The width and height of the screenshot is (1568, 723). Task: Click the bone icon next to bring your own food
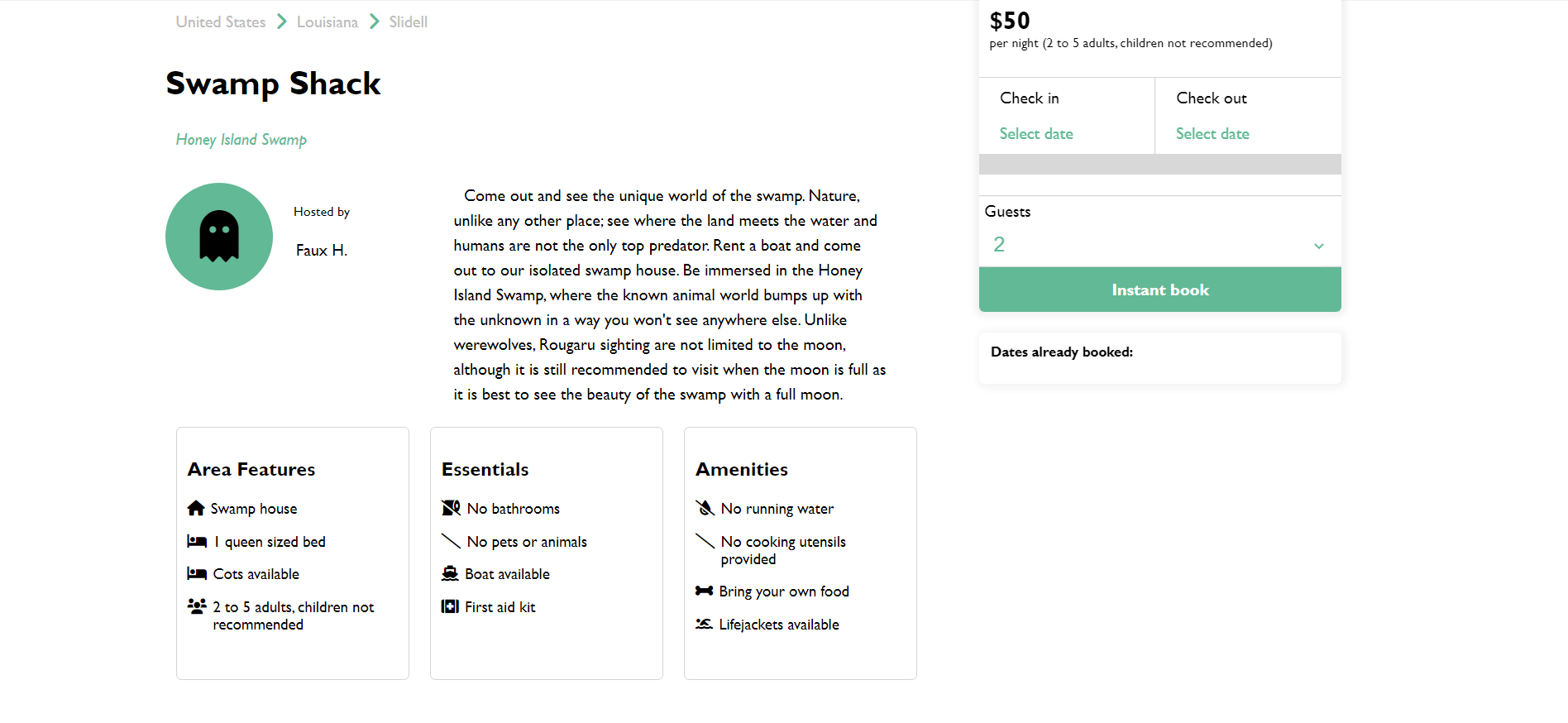coord(705,590)
